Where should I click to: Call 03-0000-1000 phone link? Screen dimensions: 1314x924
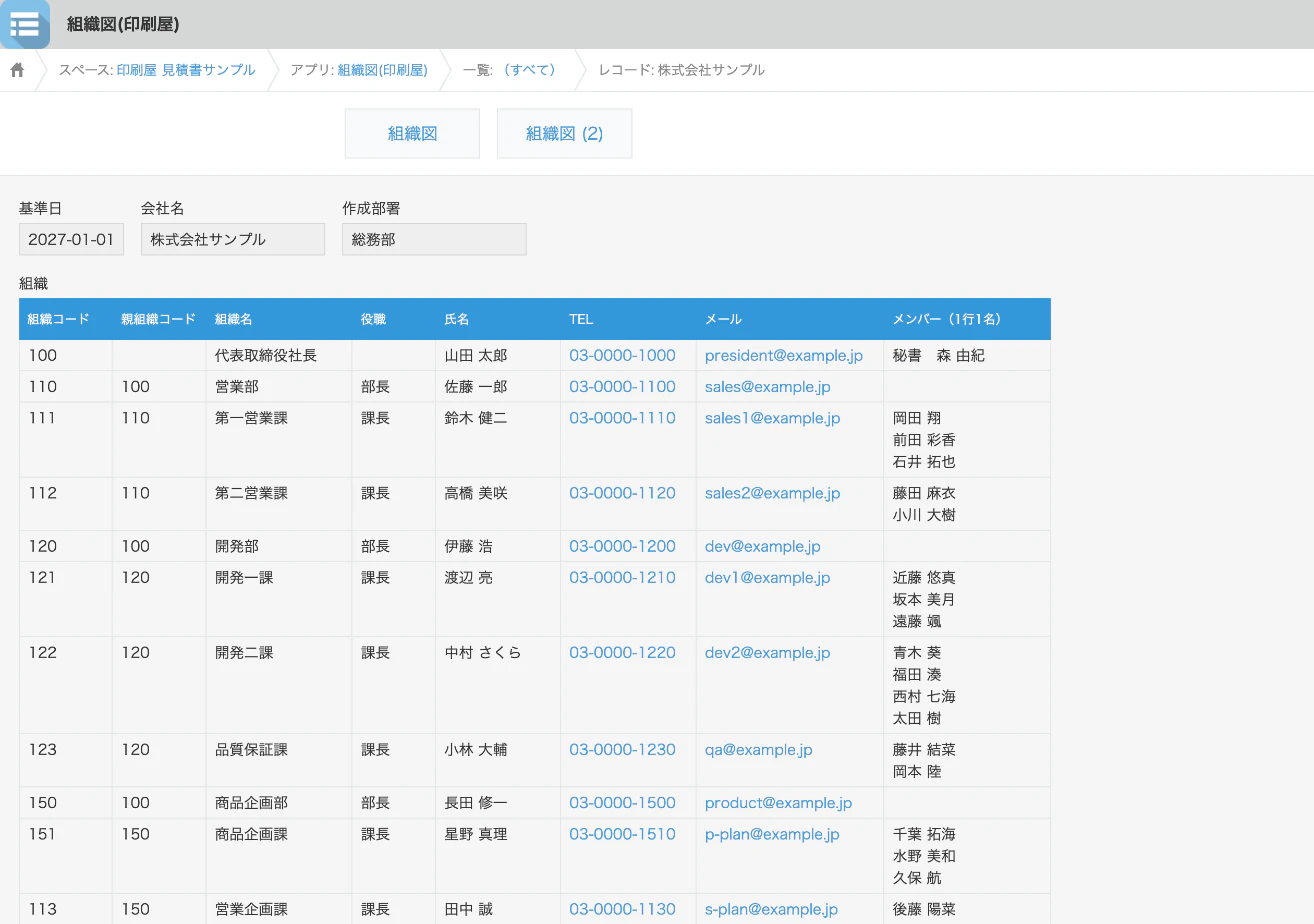[x=622, y=355]
